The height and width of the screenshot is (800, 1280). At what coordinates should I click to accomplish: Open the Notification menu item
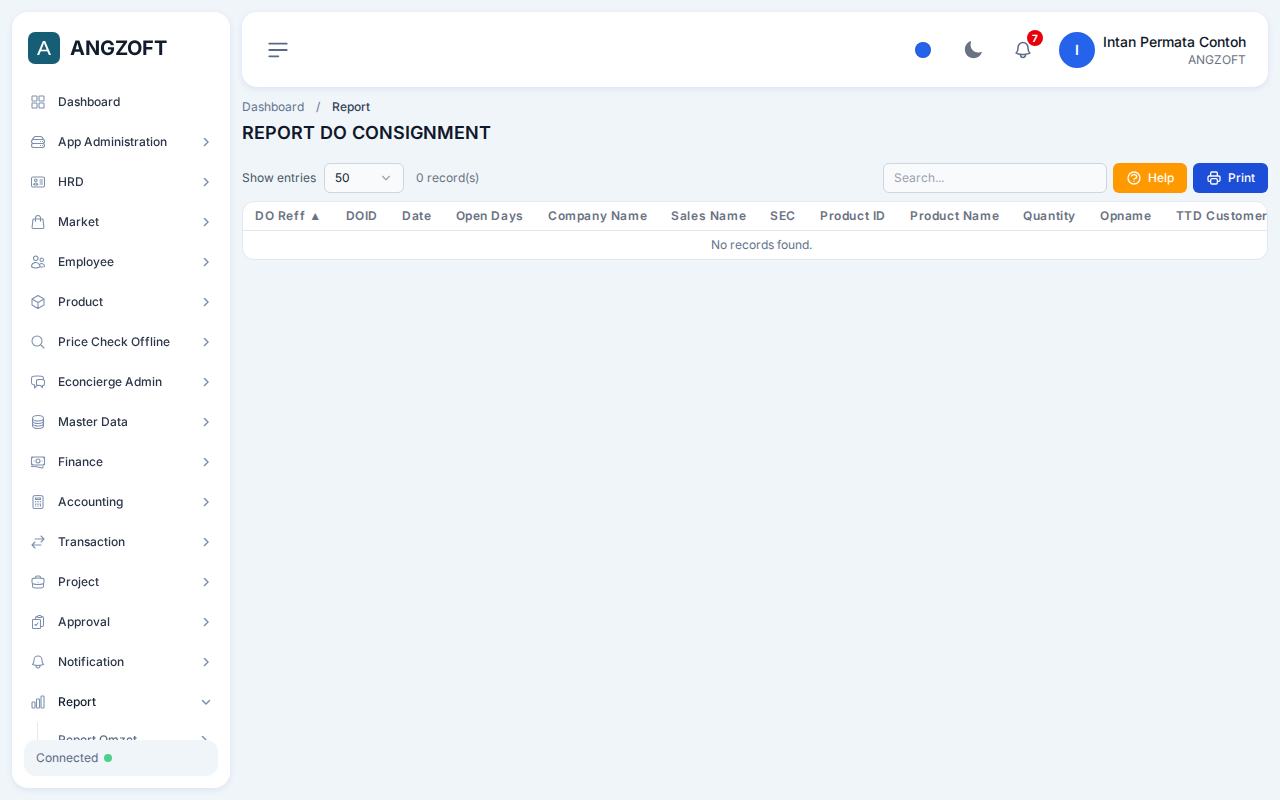[x=121, y=662]
